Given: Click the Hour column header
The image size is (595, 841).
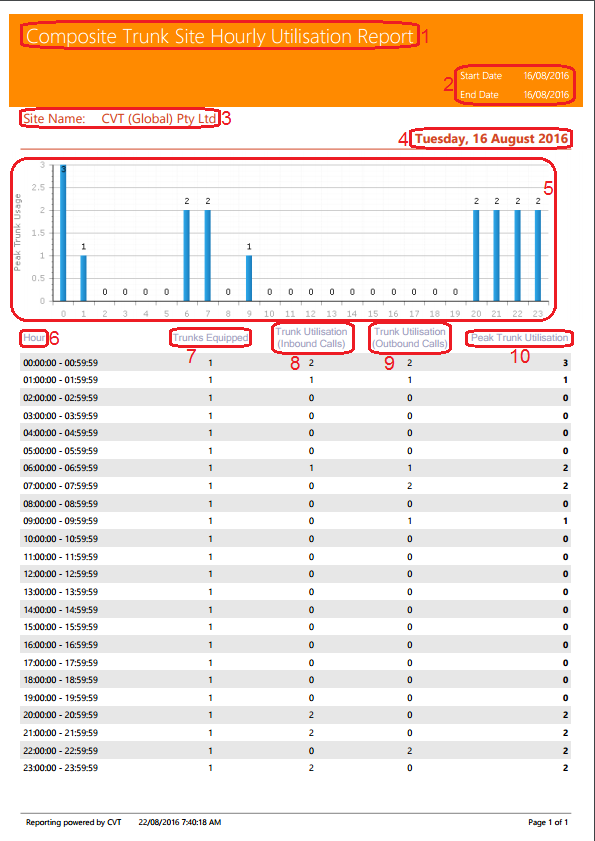Looking at the screenshot, I should click(x=34, y=338).
